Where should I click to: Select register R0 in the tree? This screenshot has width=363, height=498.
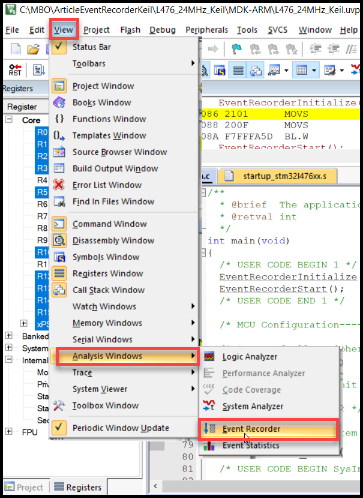tap(42, 132)
